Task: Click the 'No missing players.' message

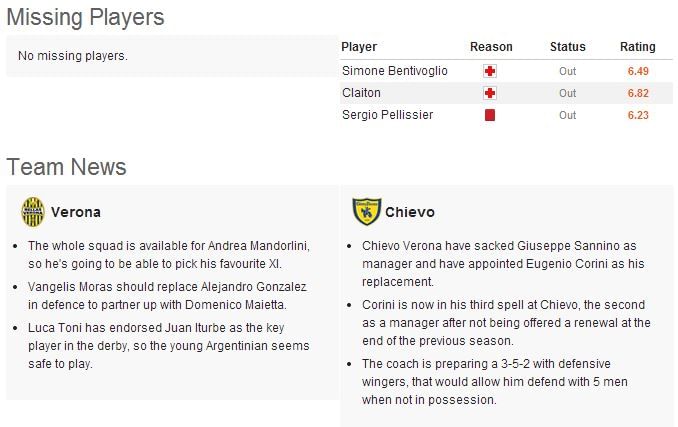Action: [x=73, y=56]
